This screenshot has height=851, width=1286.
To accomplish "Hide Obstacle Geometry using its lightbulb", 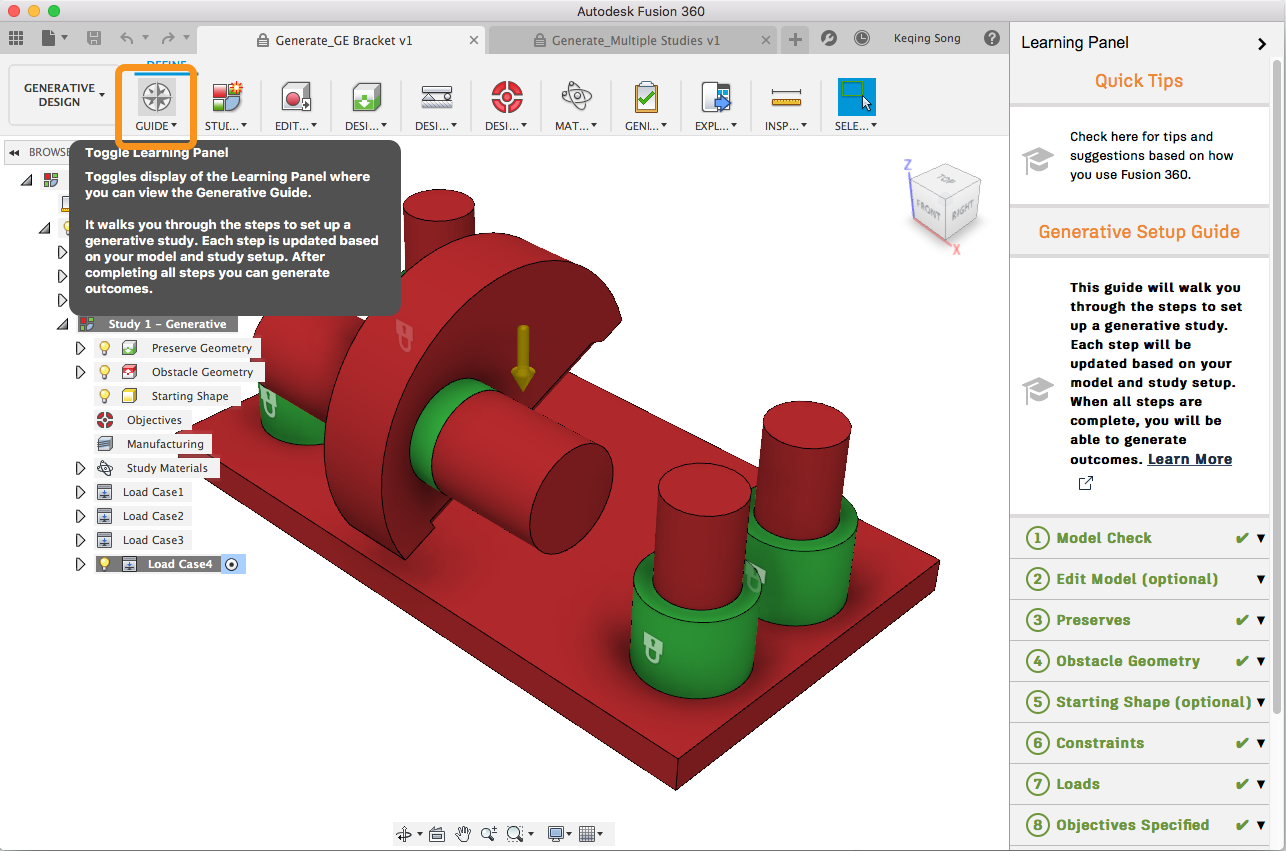I will 104,372.
